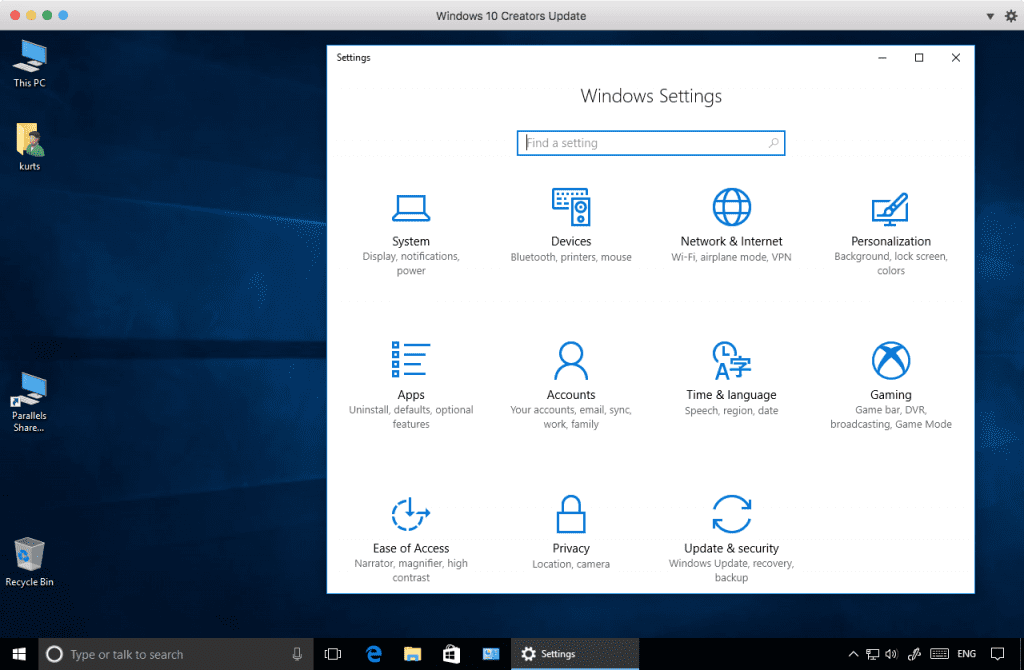Open Personalization settings
The width and height of the screenshot is (1024, 670).
pos(891,234)
